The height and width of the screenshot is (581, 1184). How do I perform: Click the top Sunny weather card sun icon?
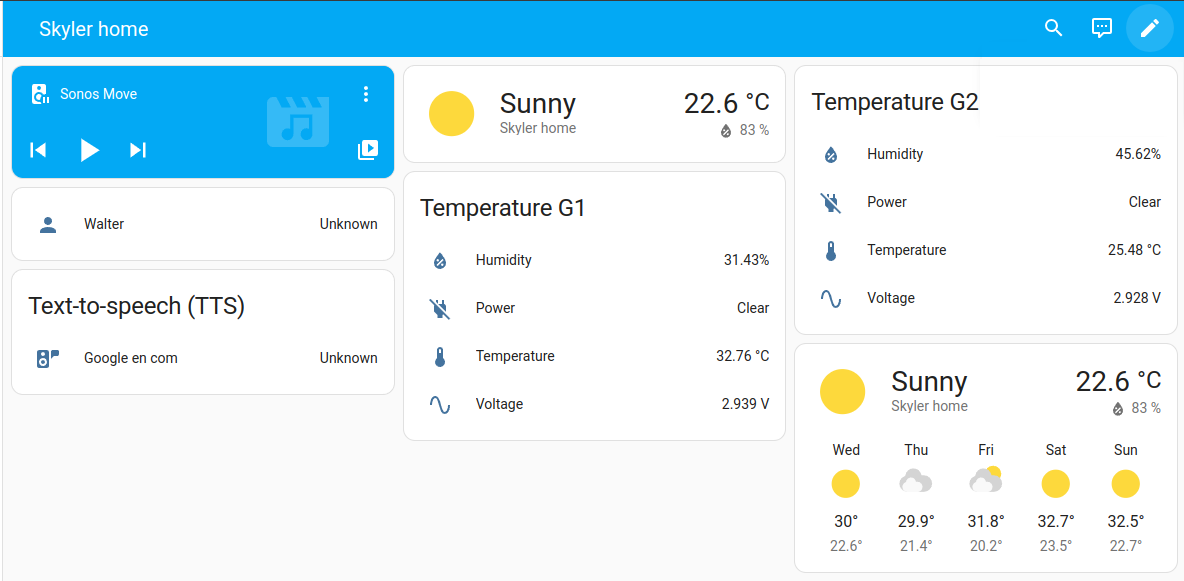tap(451, 114)
